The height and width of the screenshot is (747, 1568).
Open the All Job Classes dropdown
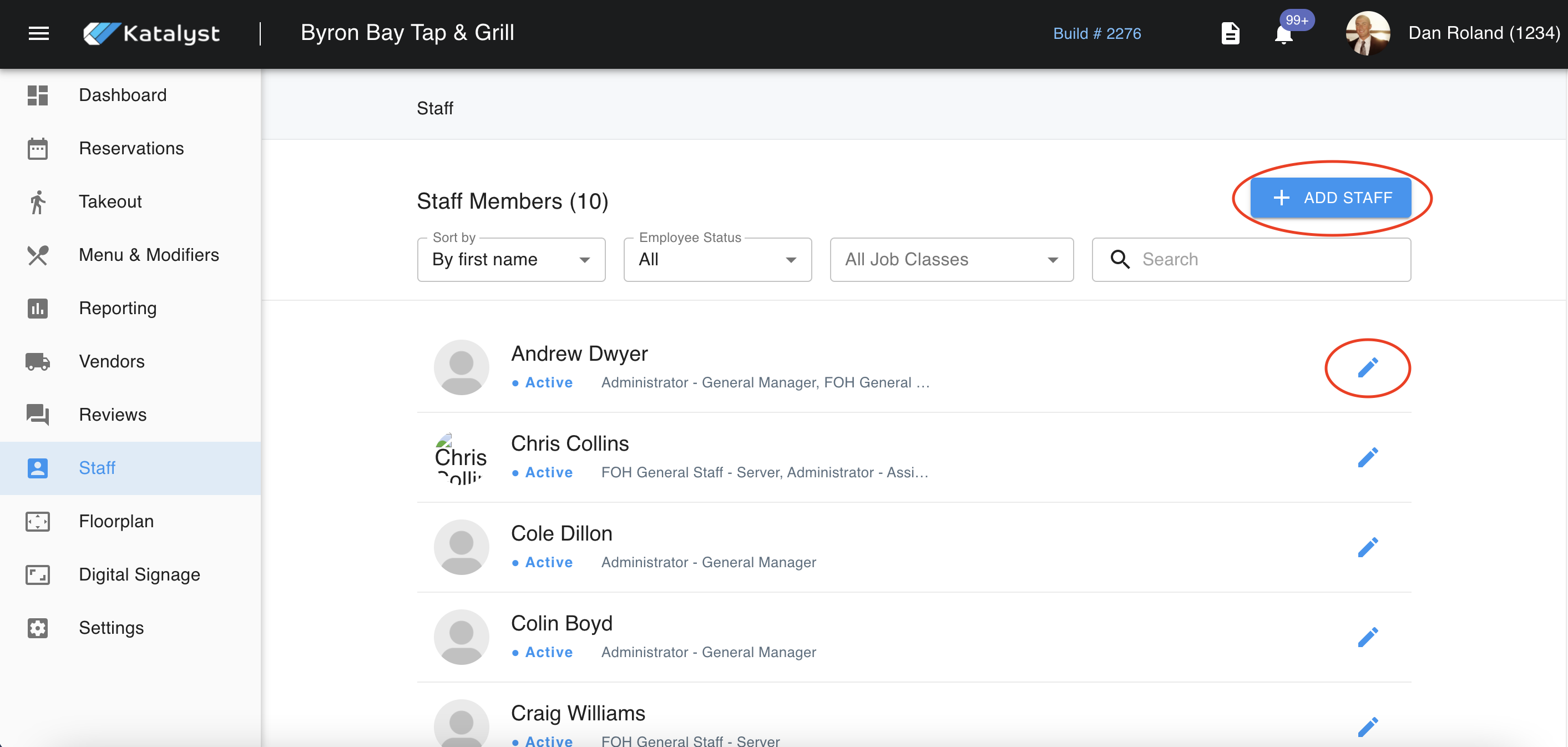click(x=951, y=260)
